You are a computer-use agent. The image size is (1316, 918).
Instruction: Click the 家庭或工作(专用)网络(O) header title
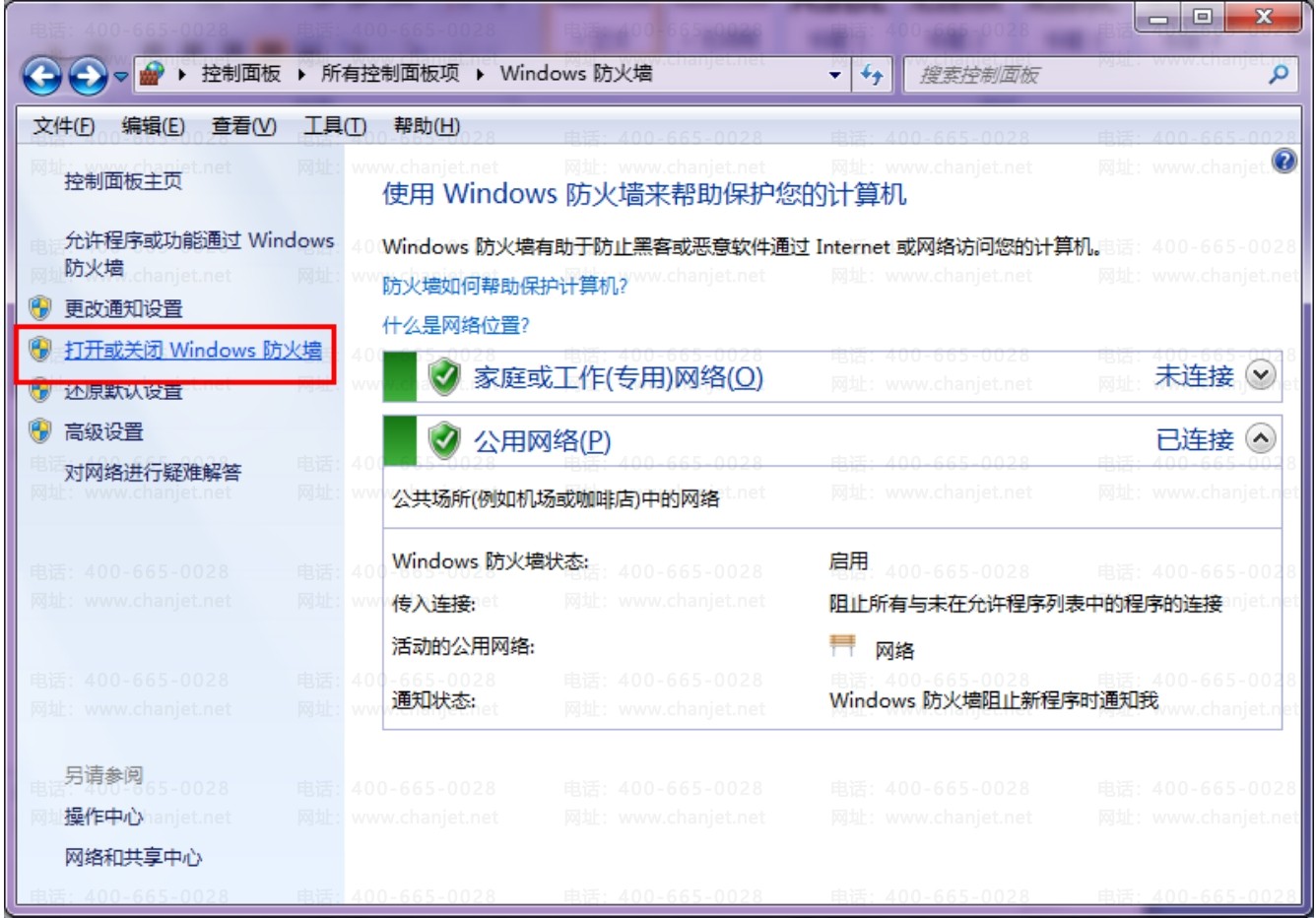coord(619,376)
